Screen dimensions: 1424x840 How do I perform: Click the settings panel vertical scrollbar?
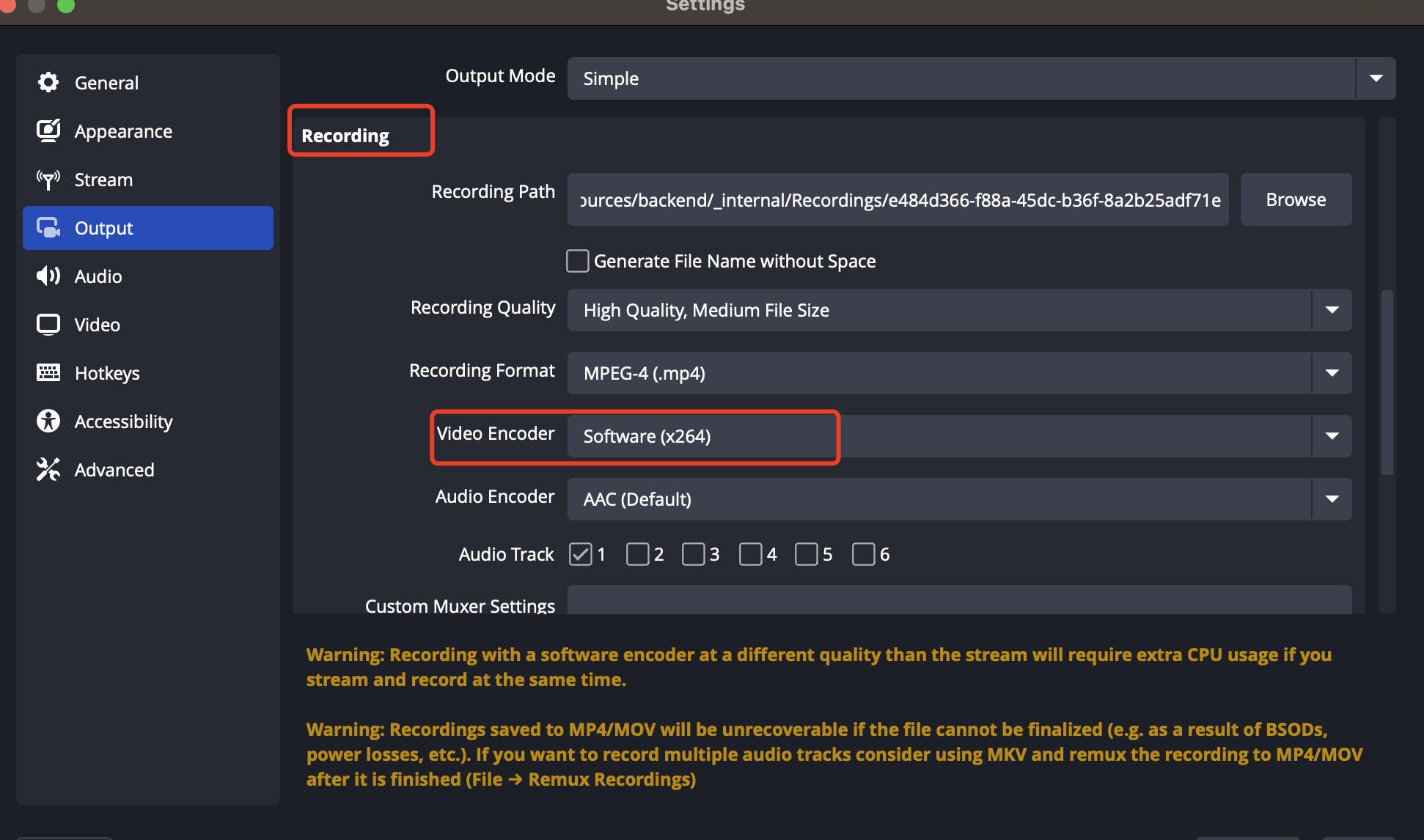point(1387,381)
